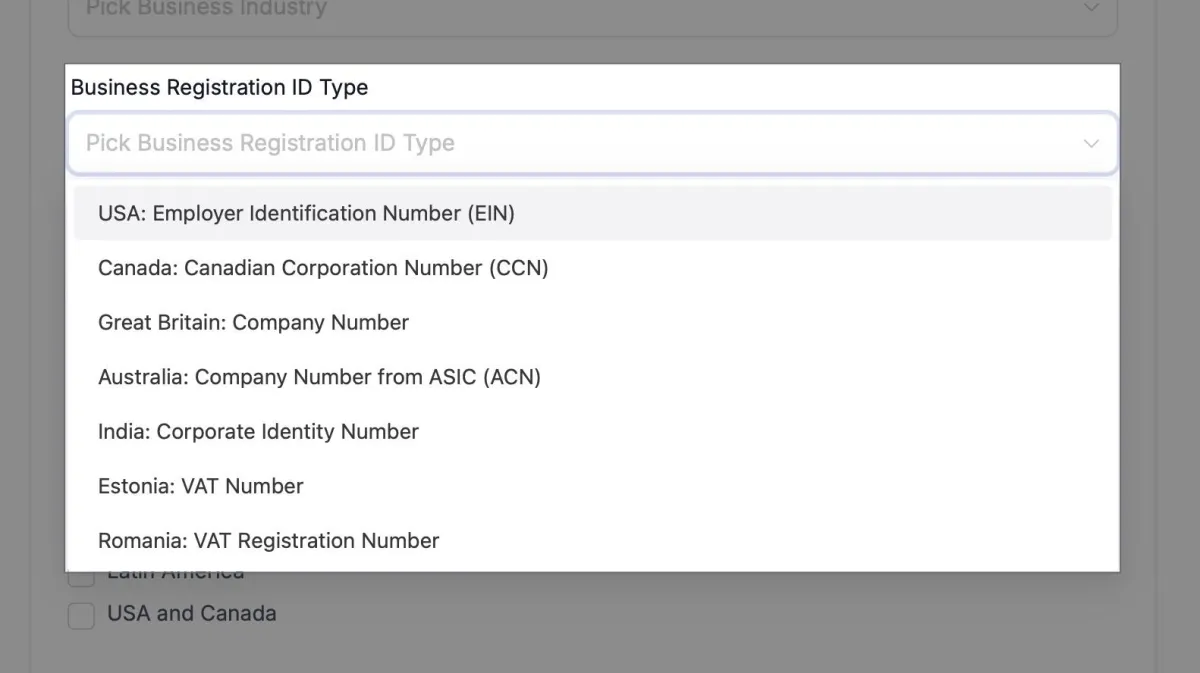The width and height of the screenshot is (1200, 673).
Task: Collapse the Registration ID Type chevron arrow
Action: (x=1091, y=143)
